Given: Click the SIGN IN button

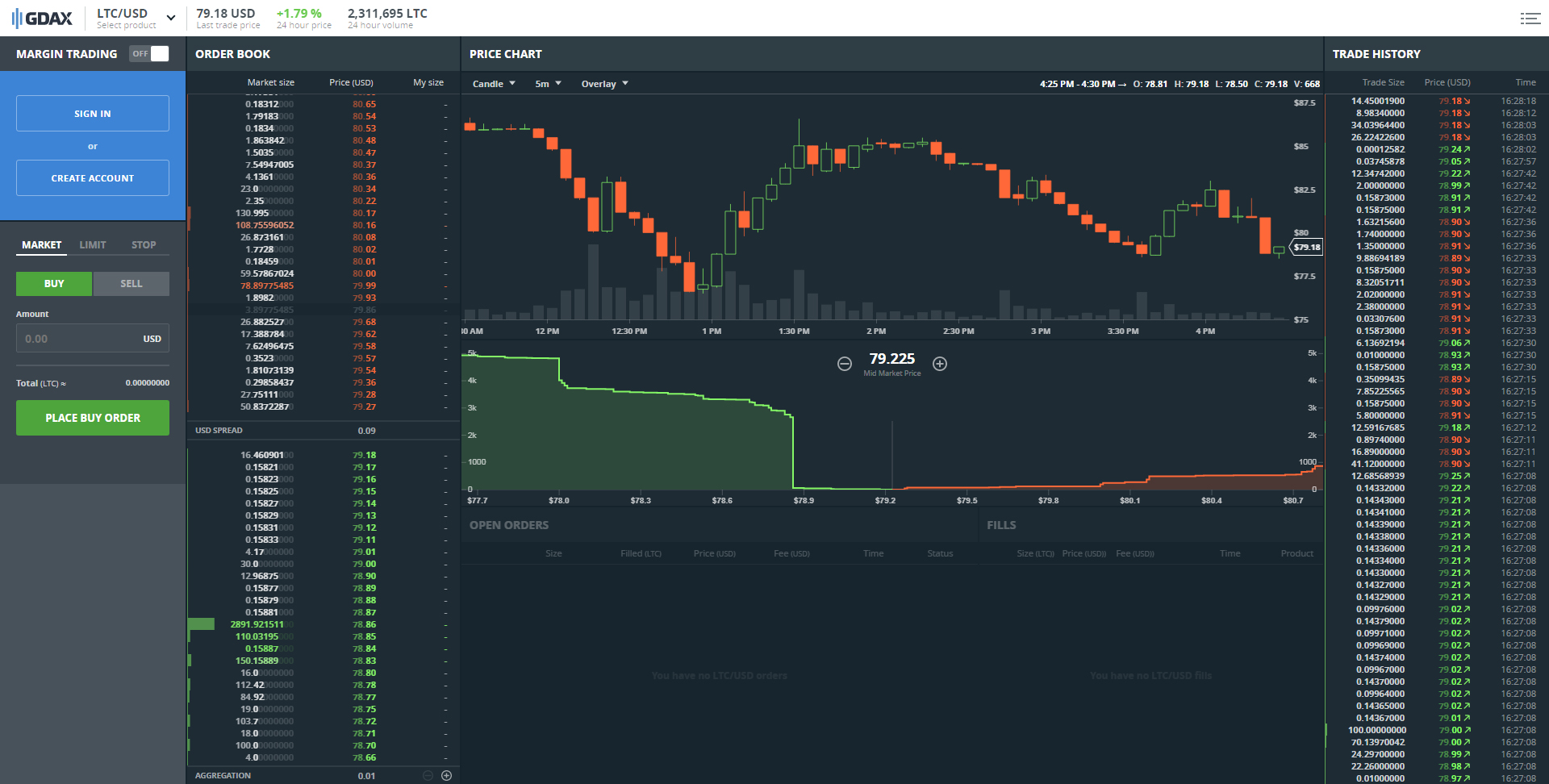Looking at the screenshot, I should pos(93,114).
